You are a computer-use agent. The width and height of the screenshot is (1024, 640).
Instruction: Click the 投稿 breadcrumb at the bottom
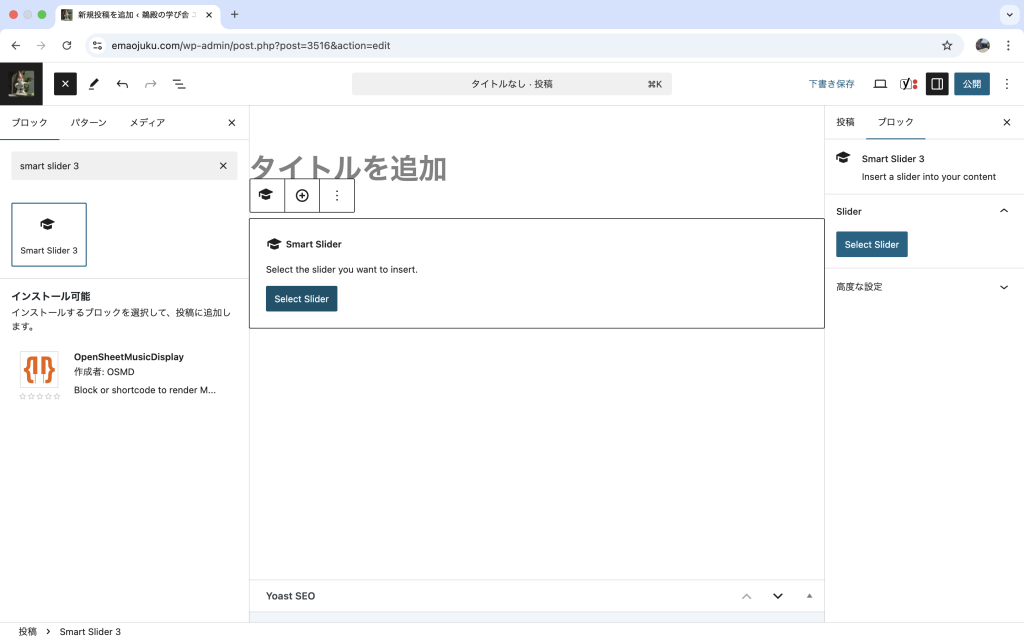pyautogui.click(x=27, y=632)
